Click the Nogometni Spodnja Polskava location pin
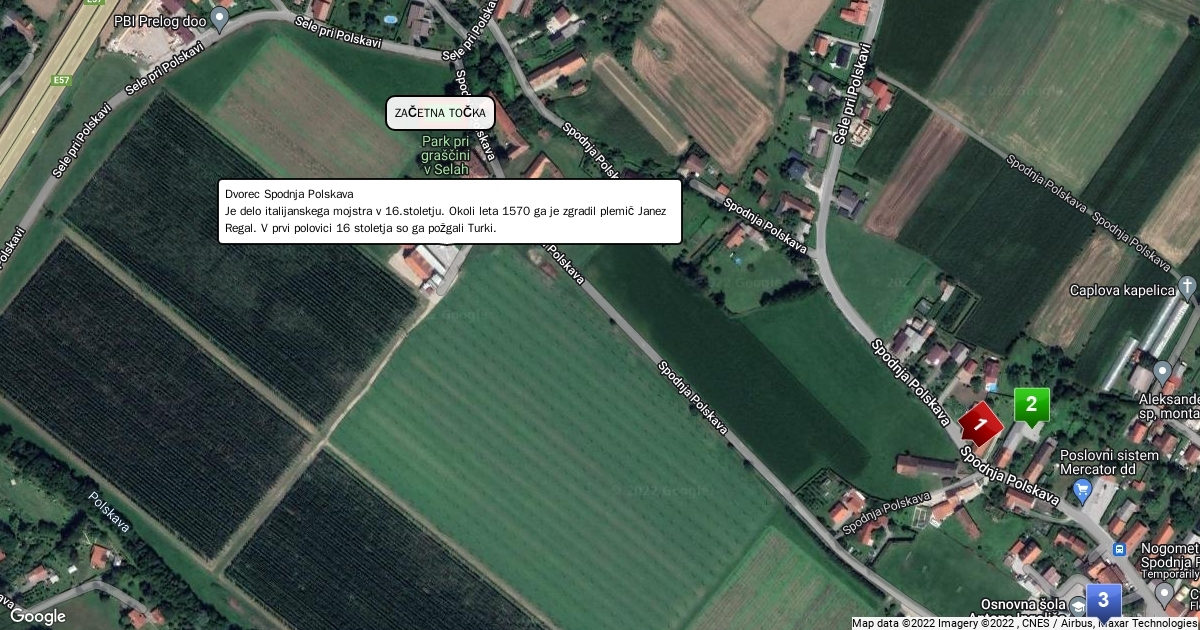Image resolution: width=1200 pixels, height=630 pixels. point(1164,596)
